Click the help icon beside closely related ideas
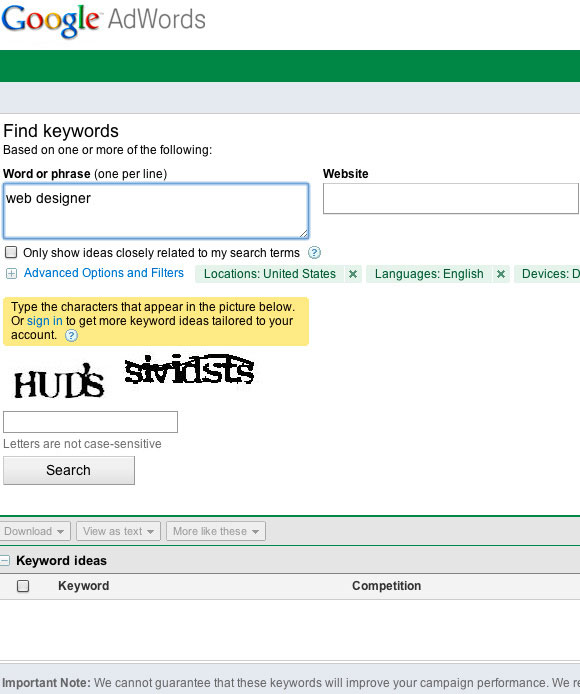The width and height of the screenshot is (580, 694). pyautogui.click(x=314, y=253)
